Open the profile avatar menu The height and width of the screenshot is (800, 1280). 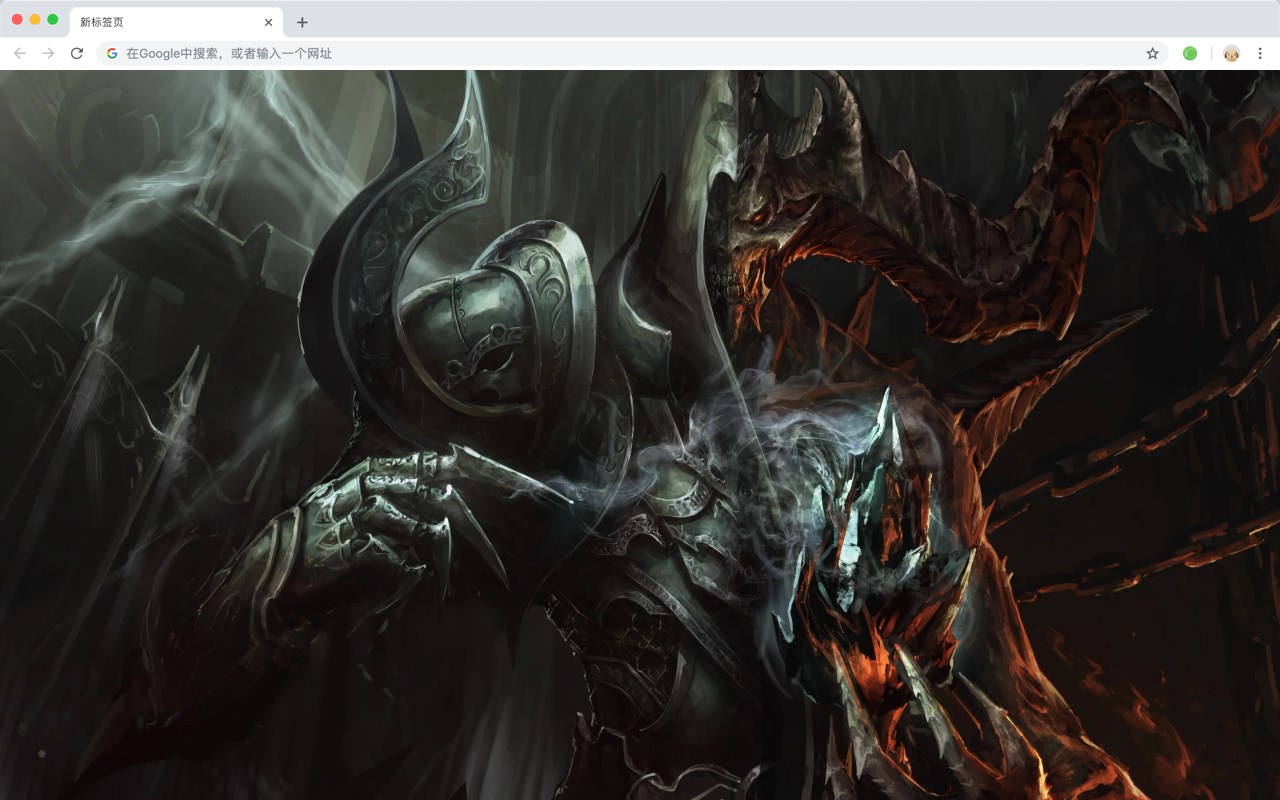(1231, 53)
